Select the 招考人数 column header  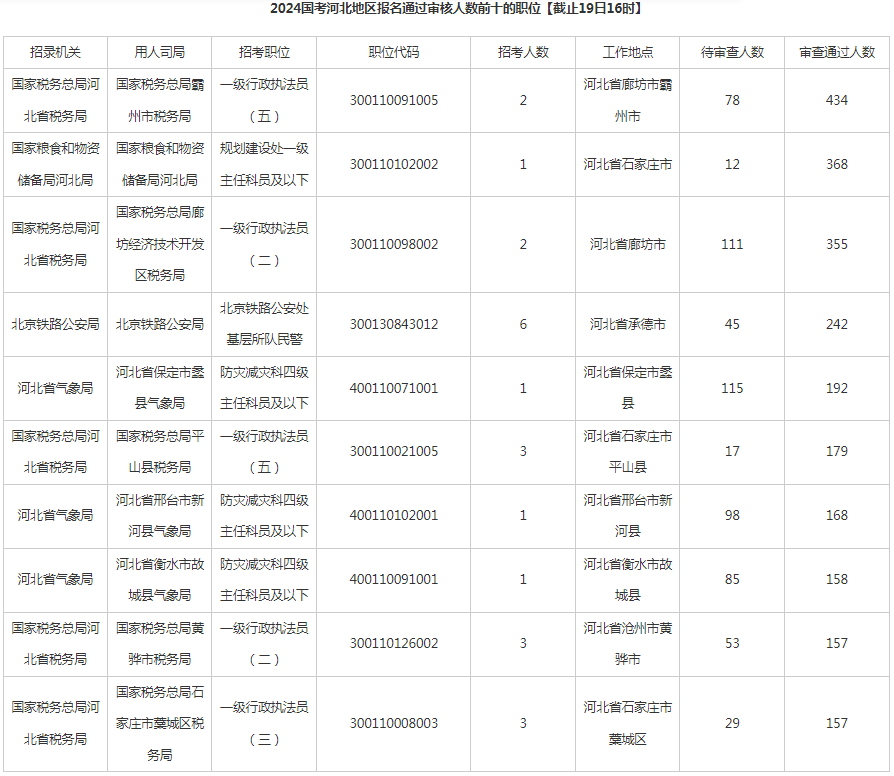[523, 52]
